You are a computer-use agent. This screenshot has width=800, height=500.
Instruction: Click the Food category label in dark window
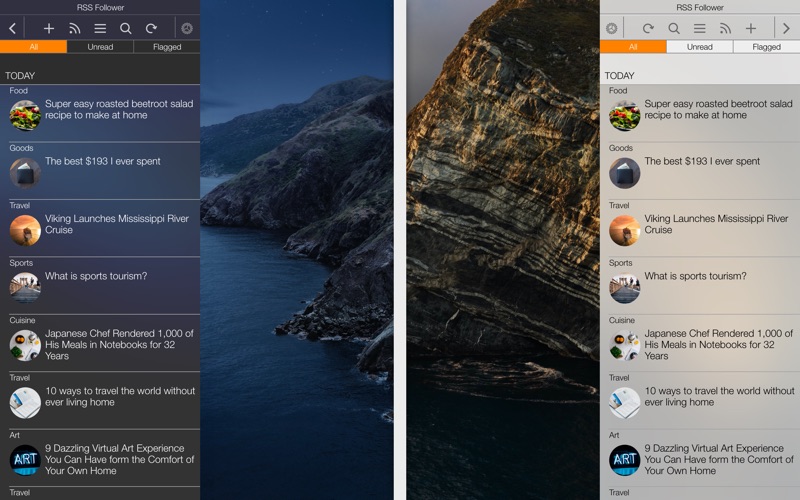pyautogui.click(x=18, y=90)
